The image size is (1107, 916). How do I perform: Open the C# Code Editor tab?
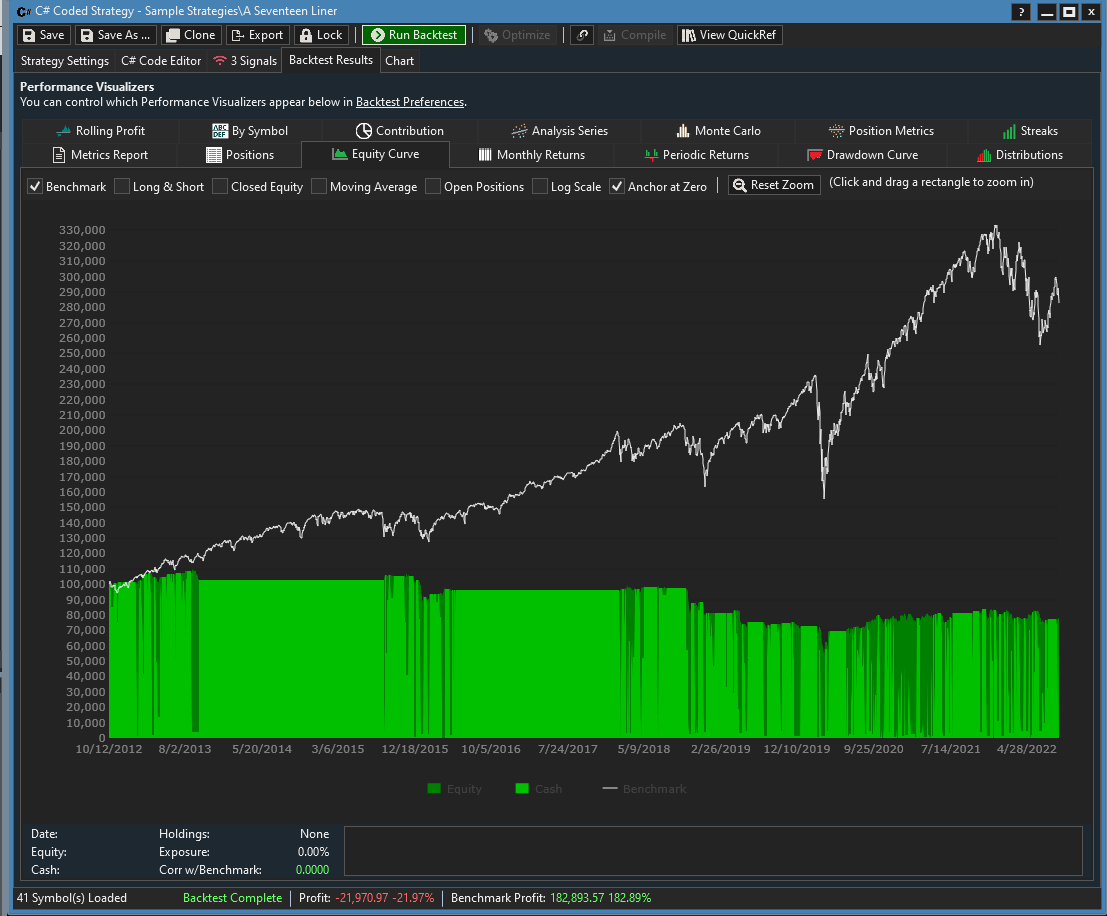pyautogui.click(x=160, y=61)
